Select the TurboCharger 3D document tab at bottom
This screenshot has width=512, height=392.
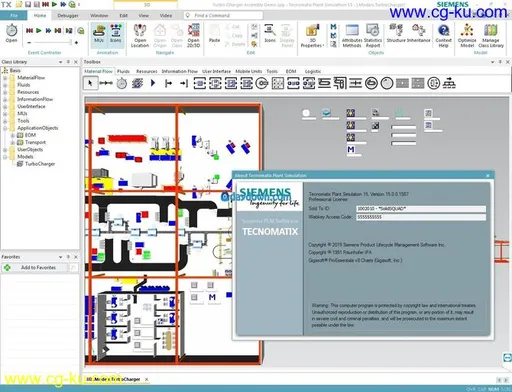113,379
